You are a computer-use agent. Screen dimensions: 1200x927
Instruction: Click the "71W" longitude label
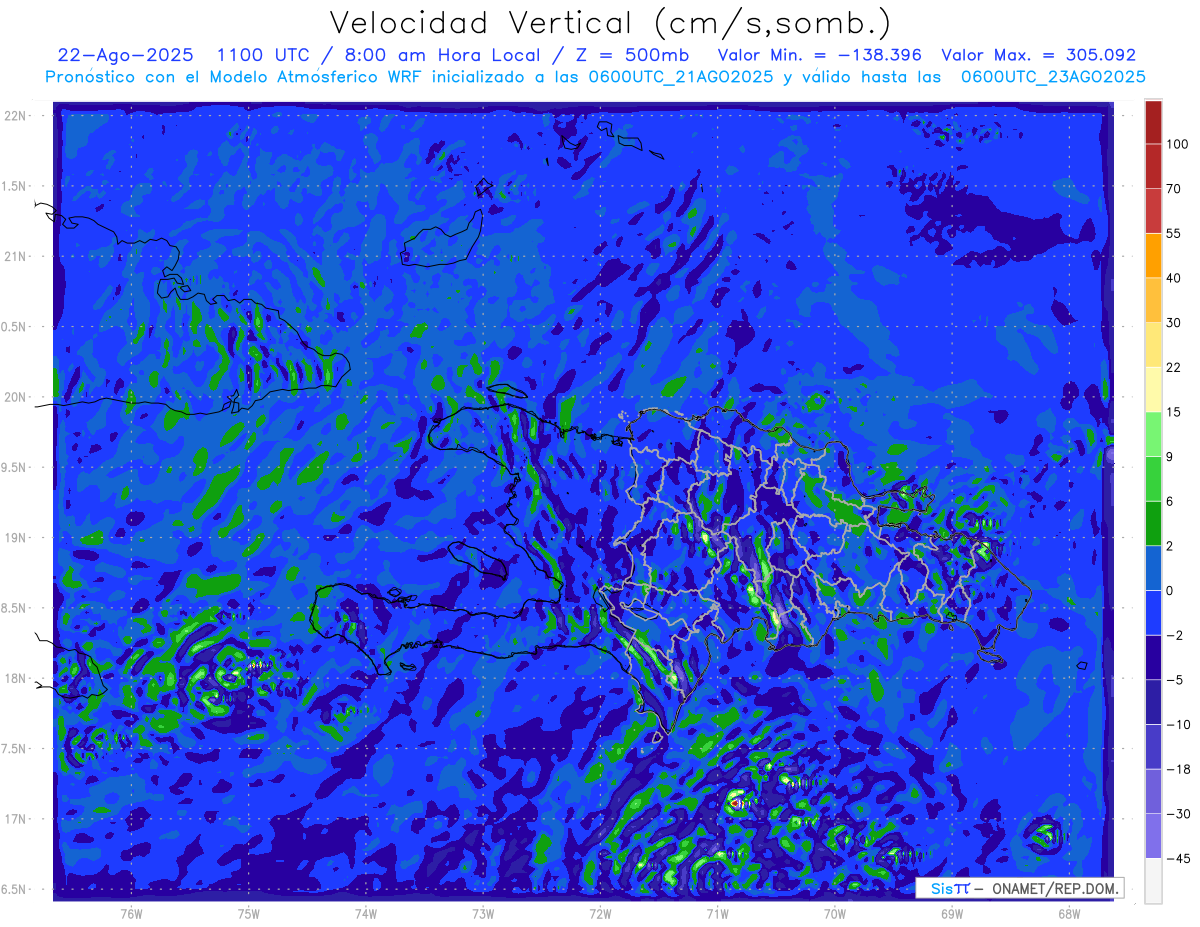(717, 914)
